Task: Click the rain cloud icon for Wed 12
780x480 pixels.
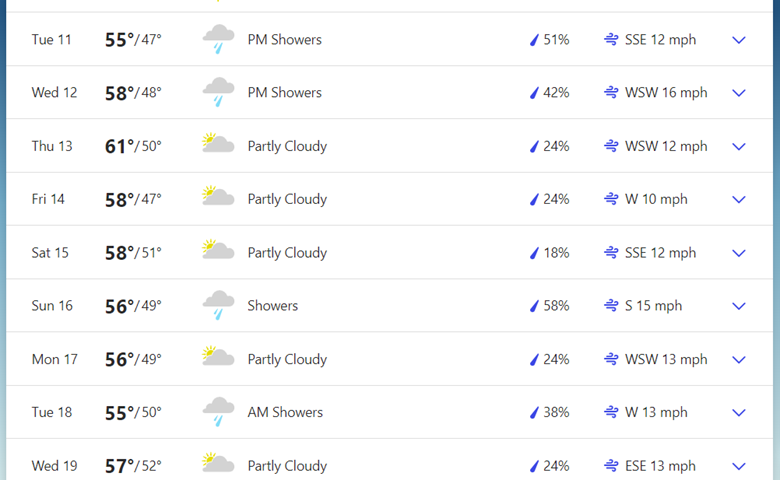Action: (x=218, y=93)
